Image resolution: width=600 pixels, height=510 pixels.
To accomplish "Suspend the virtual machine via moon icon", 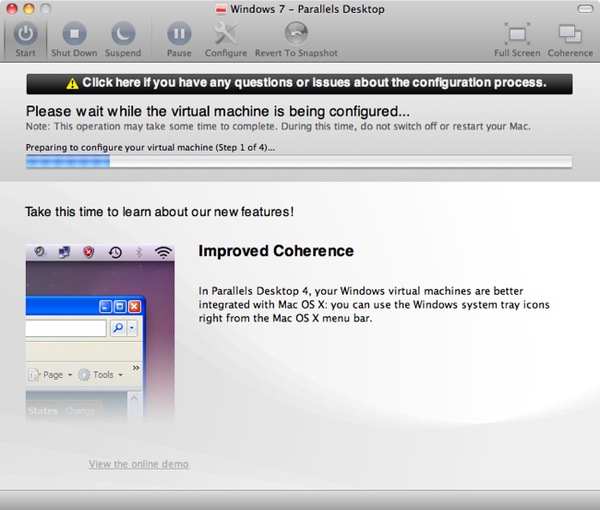I will click(123, 34).
